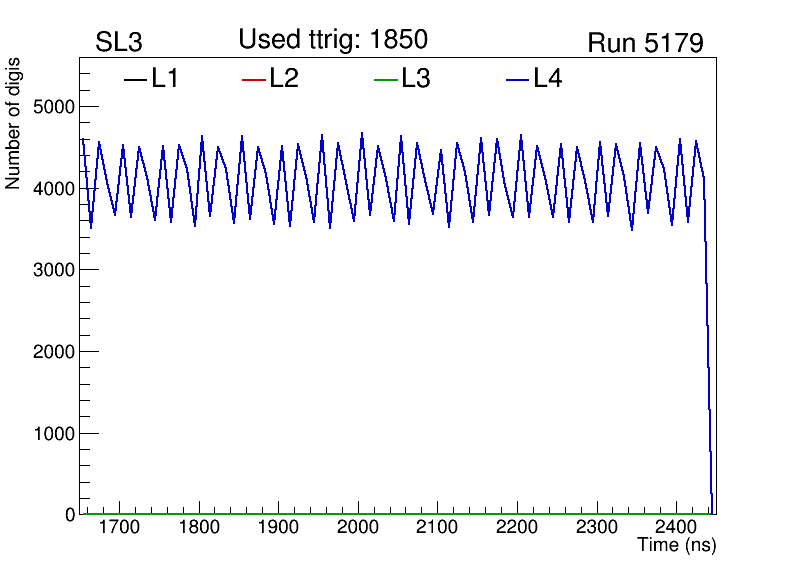
Task: Click the 'Run 5179' label
Action: point(645,43)
